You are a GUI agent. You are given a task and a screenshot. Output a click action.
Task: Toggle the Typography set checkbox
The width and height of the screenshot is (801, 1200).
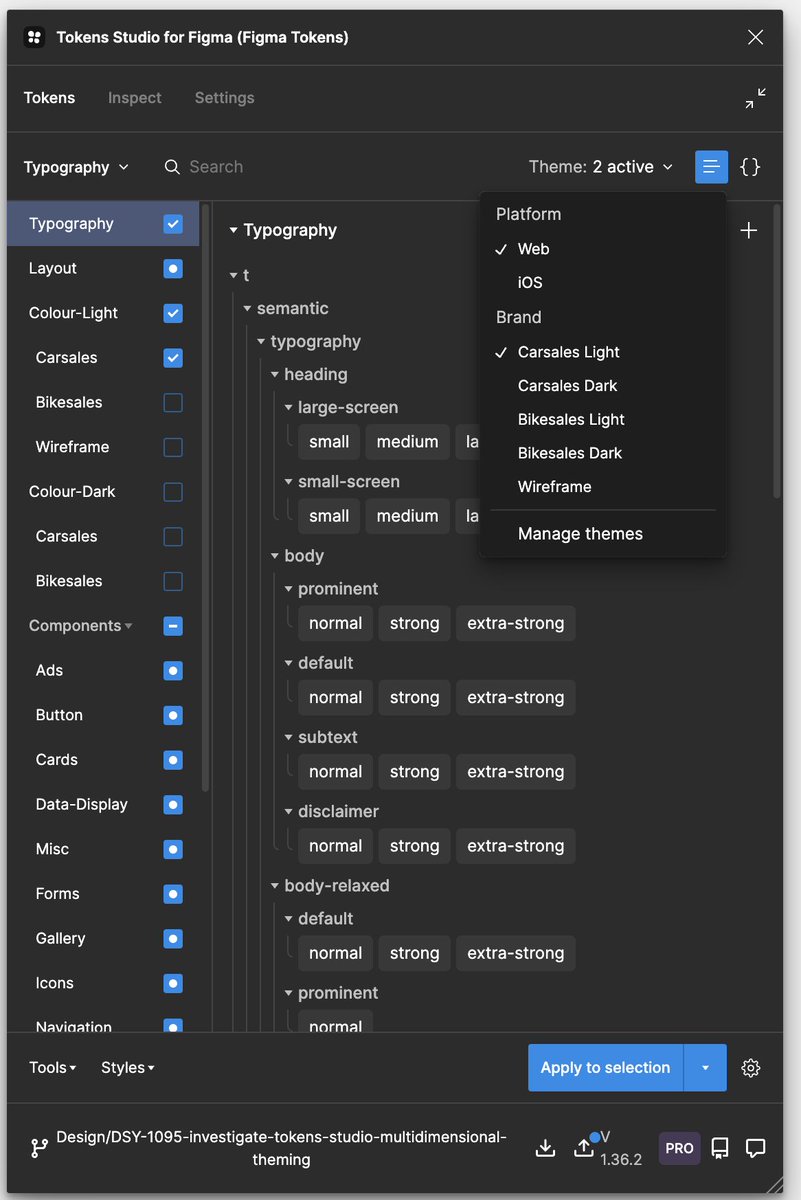[173, 224]
